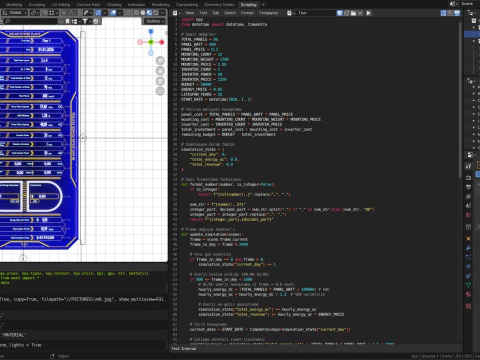Unlink the text datablock with X icon
The width and height of the screenshot is (480, 360).
click(x=360, y=13)
